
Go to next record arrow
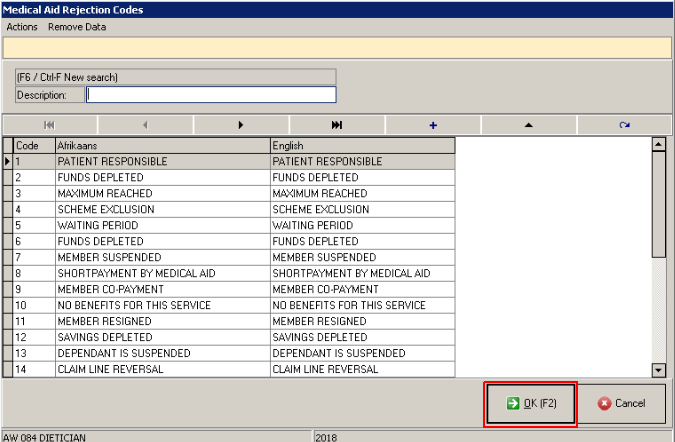pos(241,125)
